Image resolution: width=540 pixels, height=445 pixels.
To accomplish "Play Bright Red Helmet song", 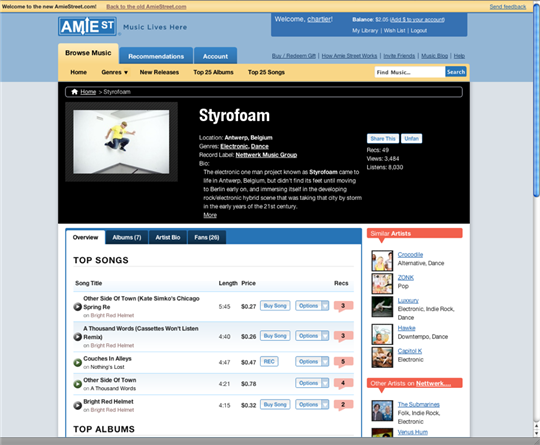I will pos(77,405).
